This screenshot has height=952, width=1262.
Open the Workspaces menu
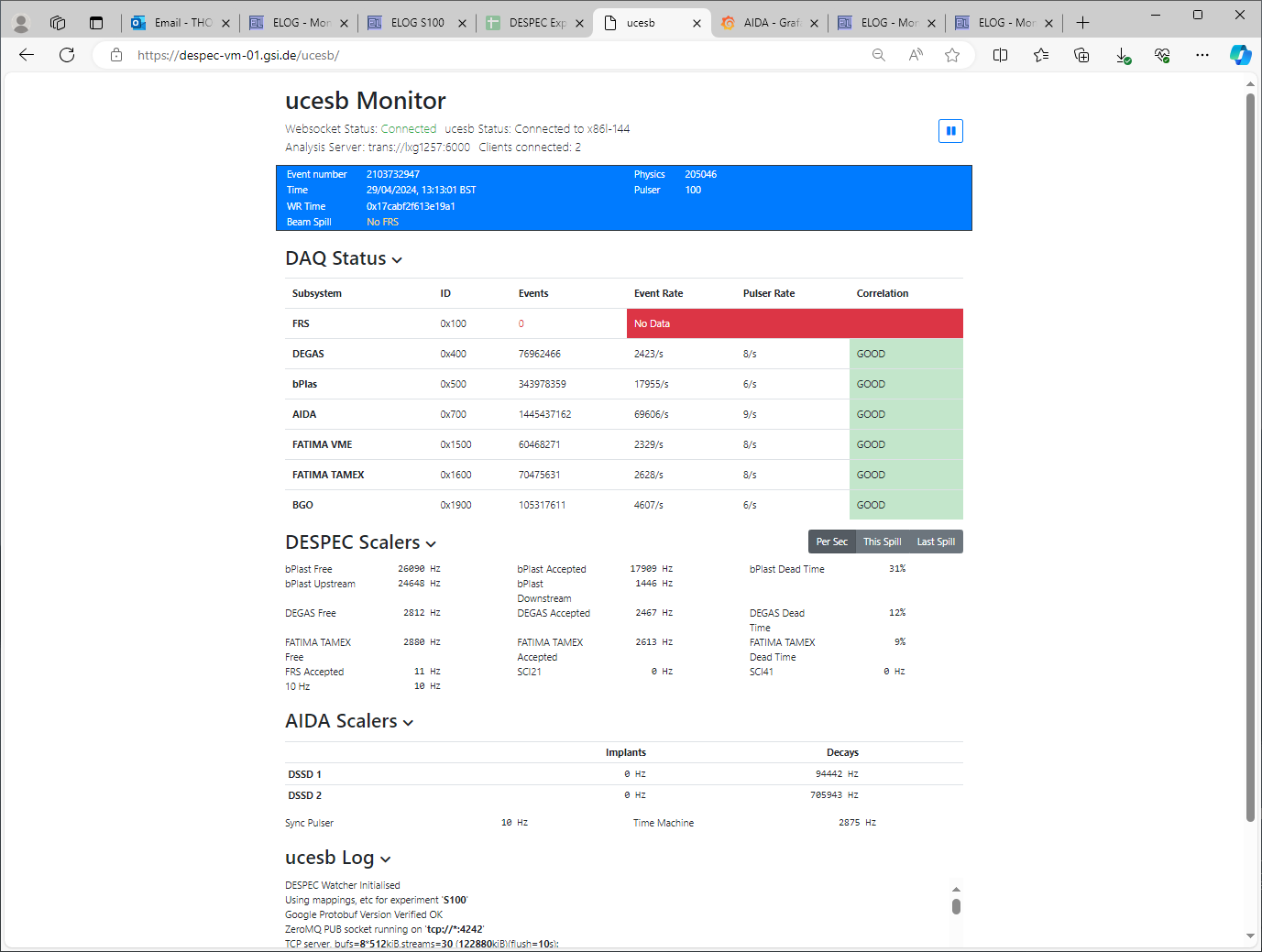58,23
